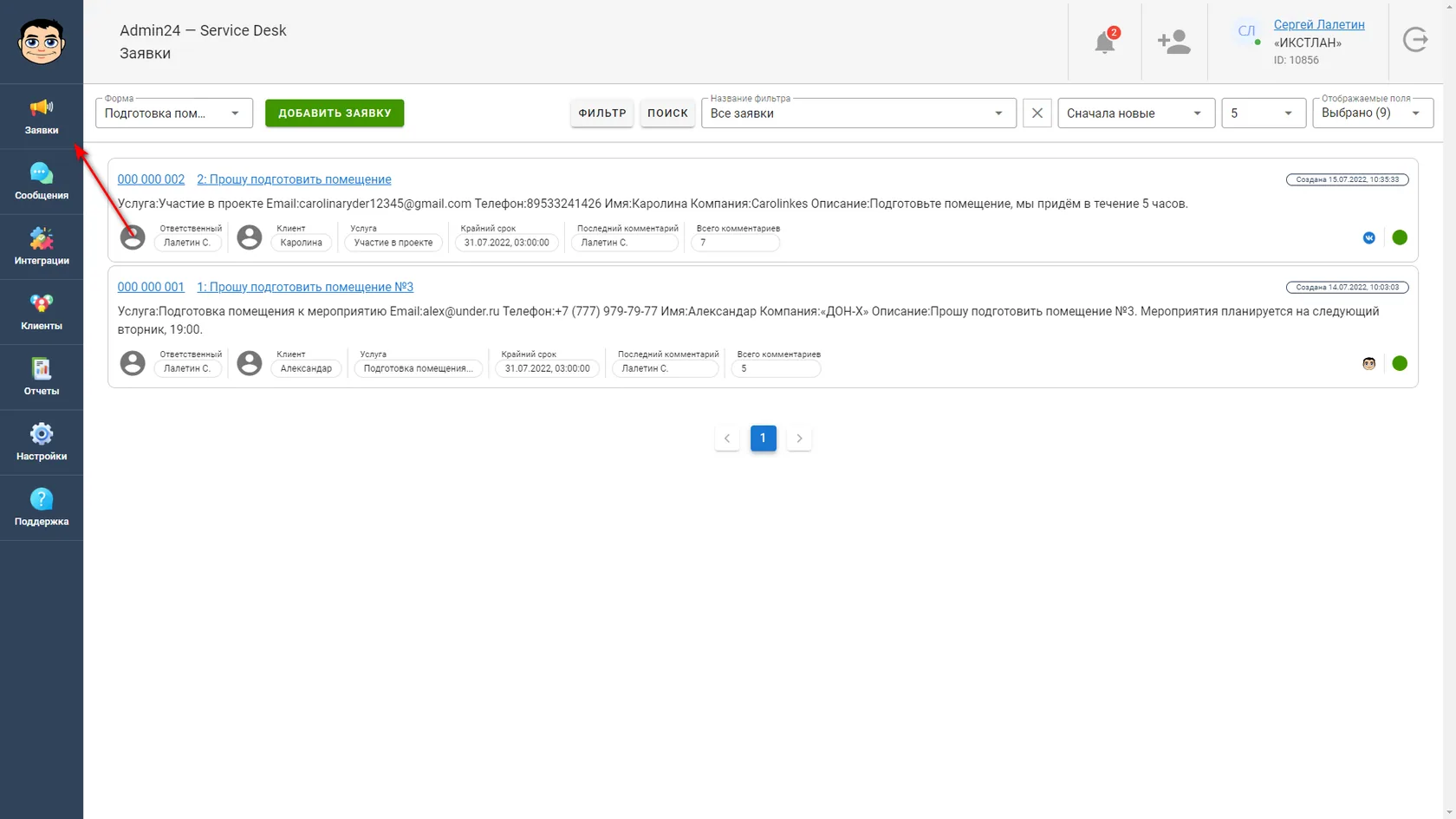Click the ФИЛЬТР button
1456x819 pixels.
click(x=602, y=113)
